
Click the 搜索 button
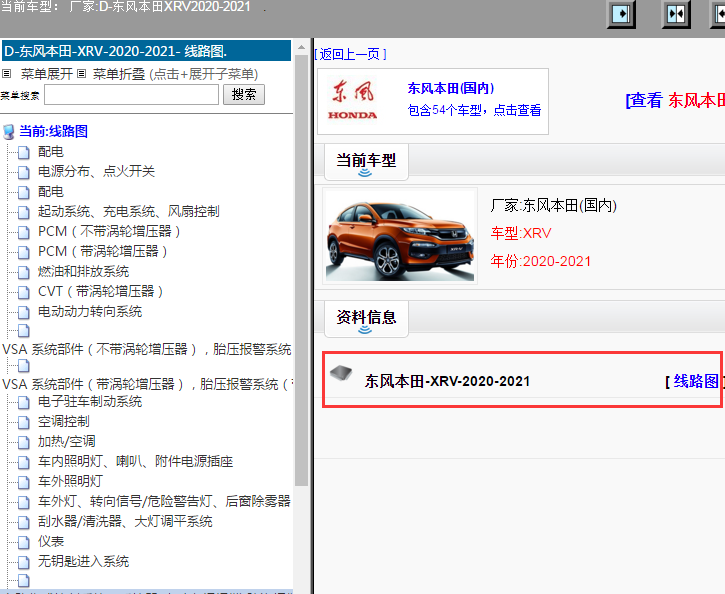click(244, 95)
